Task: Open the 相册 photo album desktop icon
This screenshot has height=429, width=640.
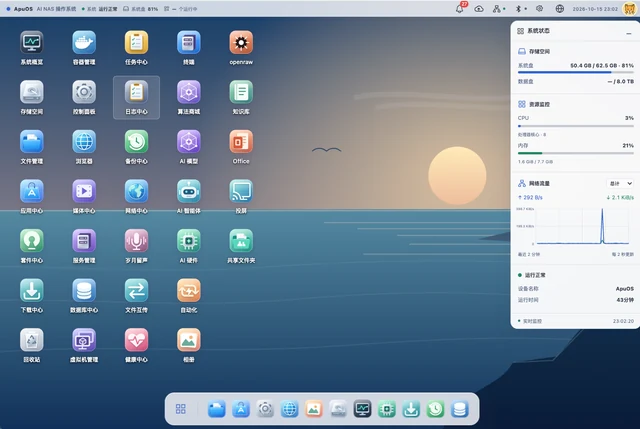Action: click(189, 340)
